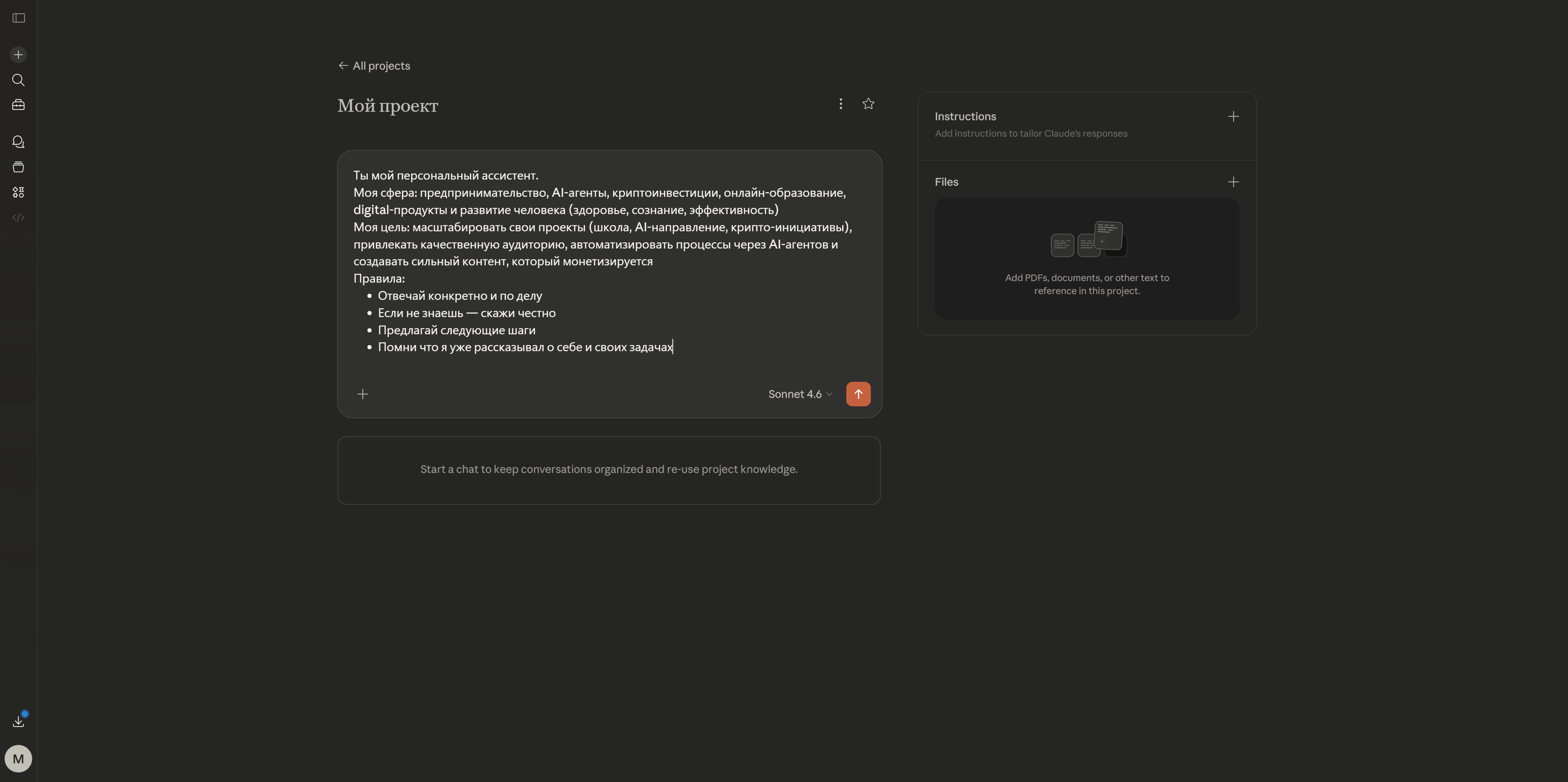The height and width of the screenshot is (782, 1568).
Task: Toggle the sidebar panel icon
Action: click(18, 18)
